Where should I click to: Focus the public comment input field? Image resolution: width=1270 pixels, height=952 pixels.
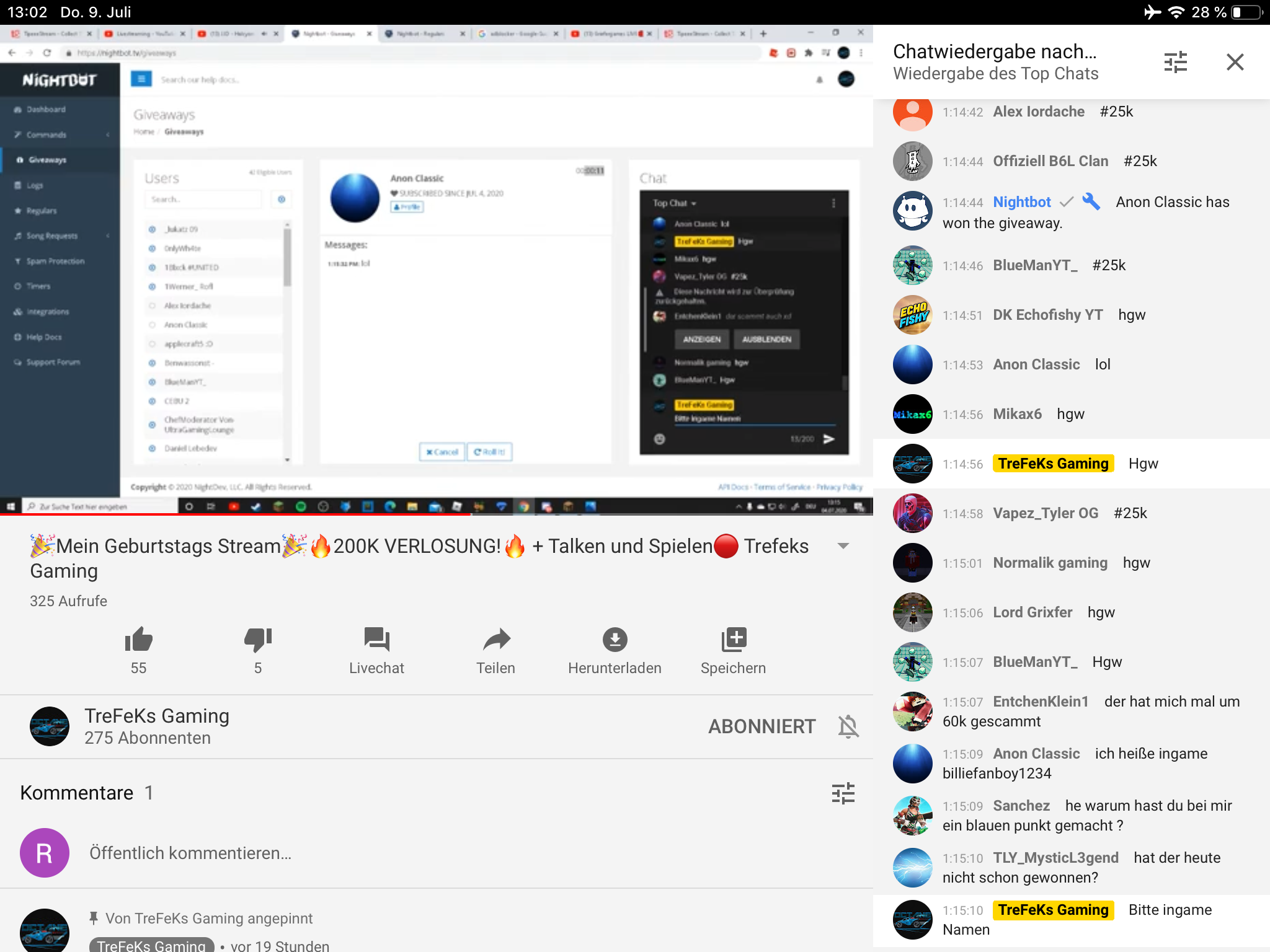point(190,853)
